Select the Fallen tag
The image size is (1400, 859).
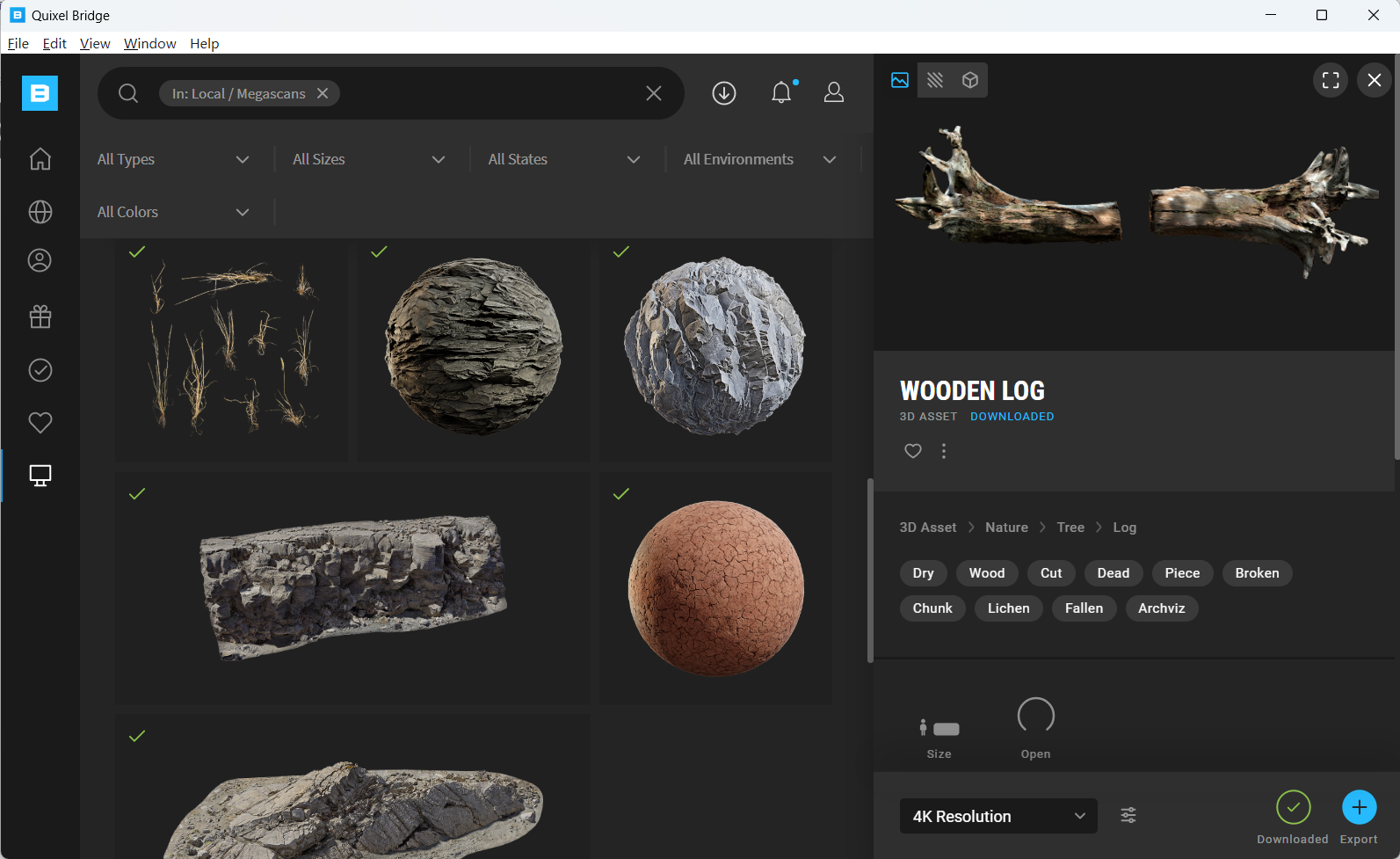[x=1084, y=608]
